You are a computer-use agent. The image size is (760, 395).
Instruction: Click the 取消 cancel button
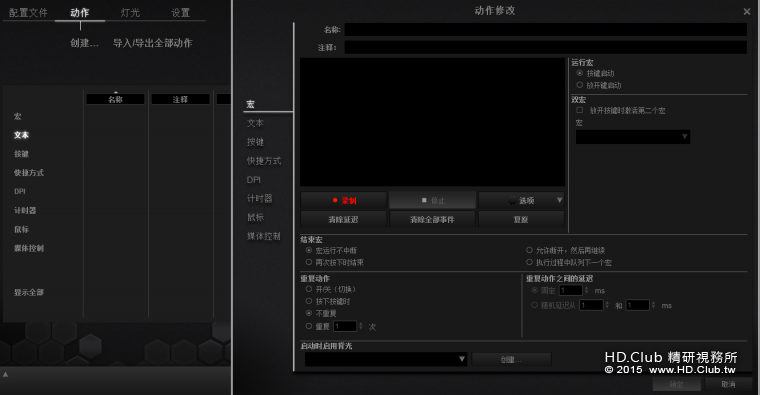pyautogui.click(x=728, y=384)
